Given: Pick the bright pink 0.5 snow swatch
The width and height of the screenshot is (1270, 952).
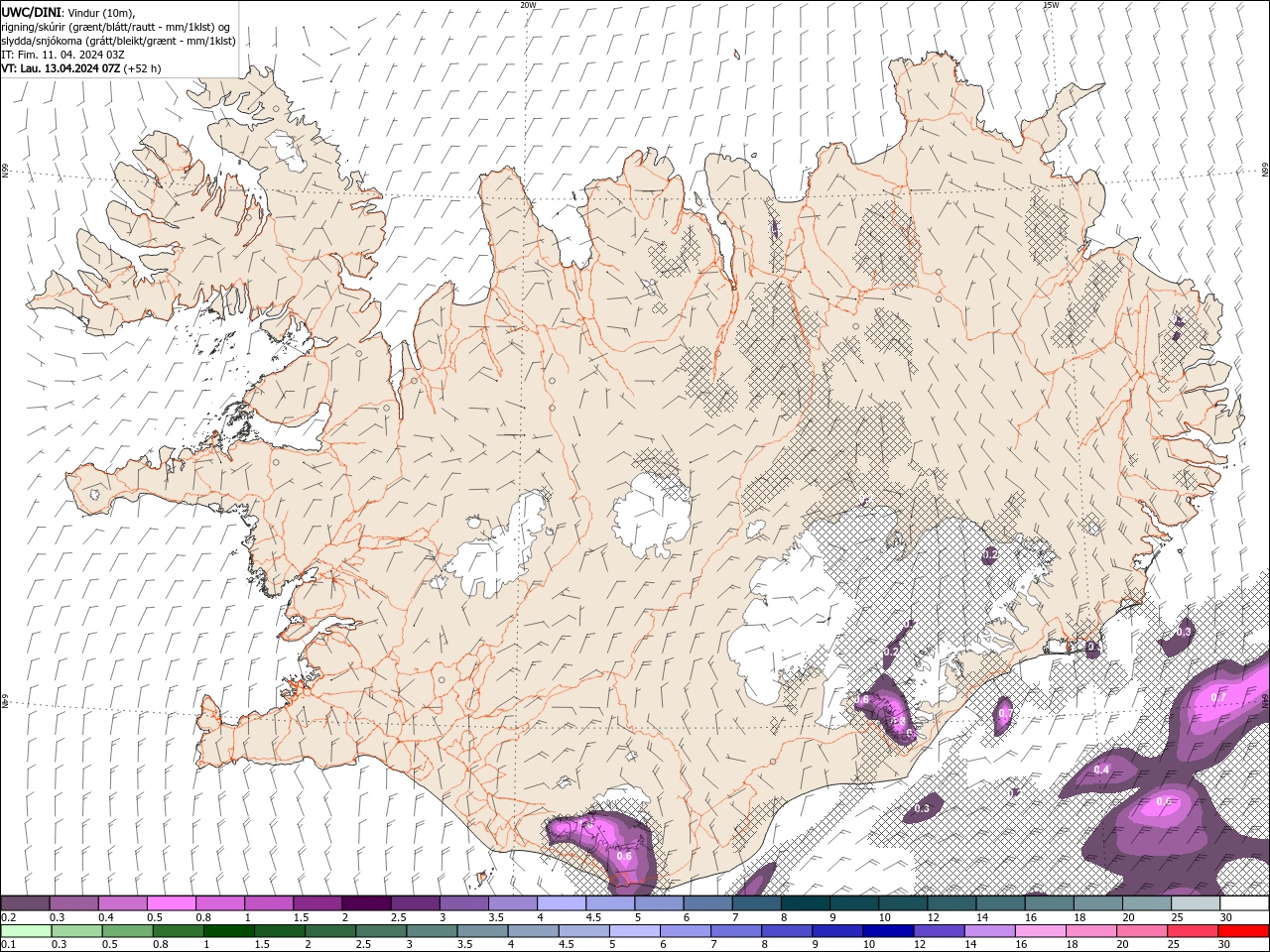Looking at the screenshot, I should click(x=171, y=903).
